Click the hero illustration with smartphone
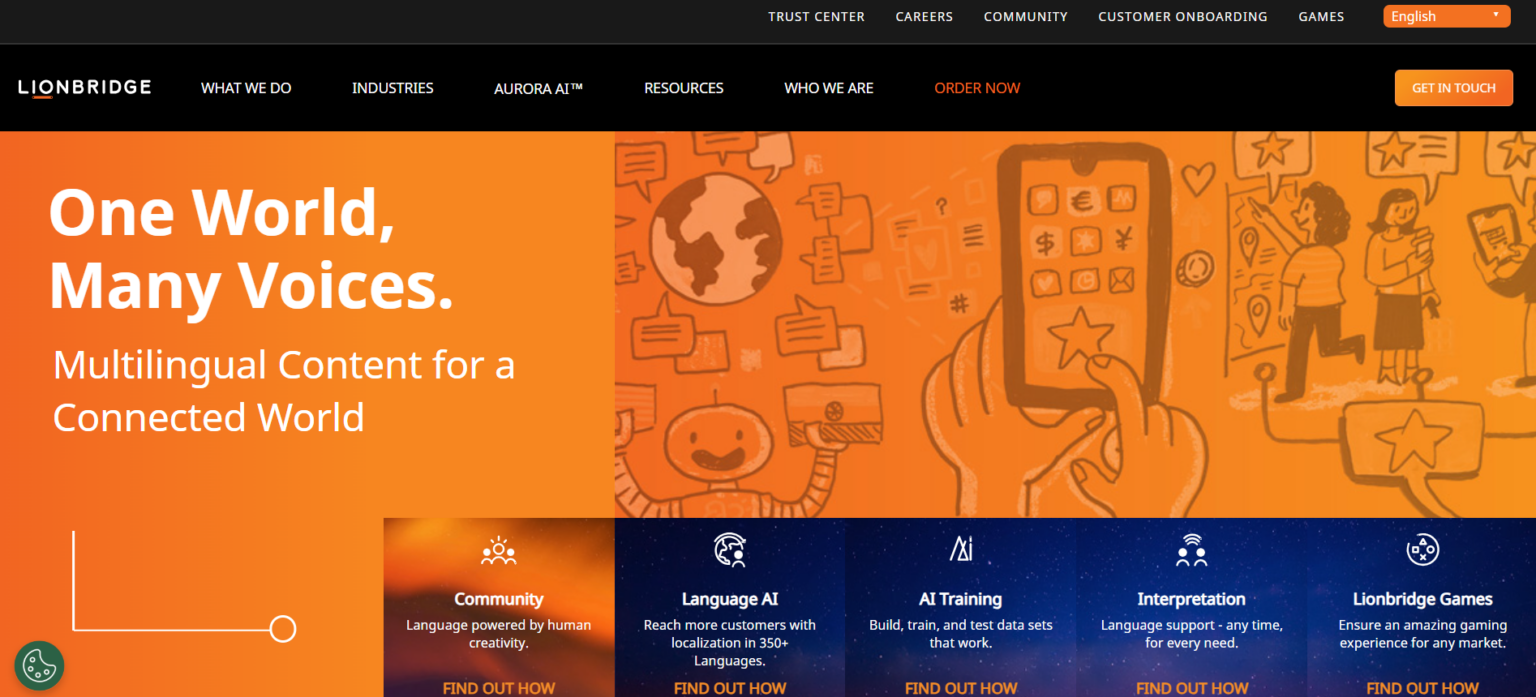The image size is (1536, 697). coord(1075,324)
